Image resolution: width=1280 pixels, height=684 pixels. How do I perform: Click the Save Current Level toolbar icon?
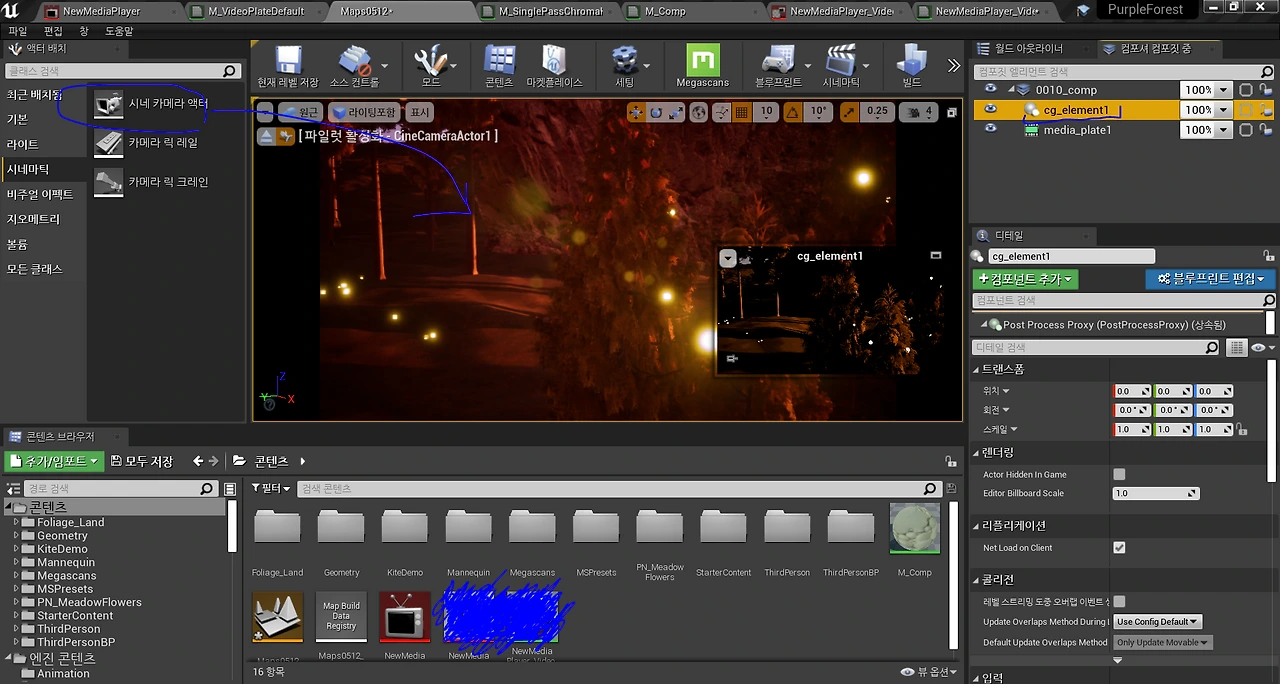click(x=288, y=62)
